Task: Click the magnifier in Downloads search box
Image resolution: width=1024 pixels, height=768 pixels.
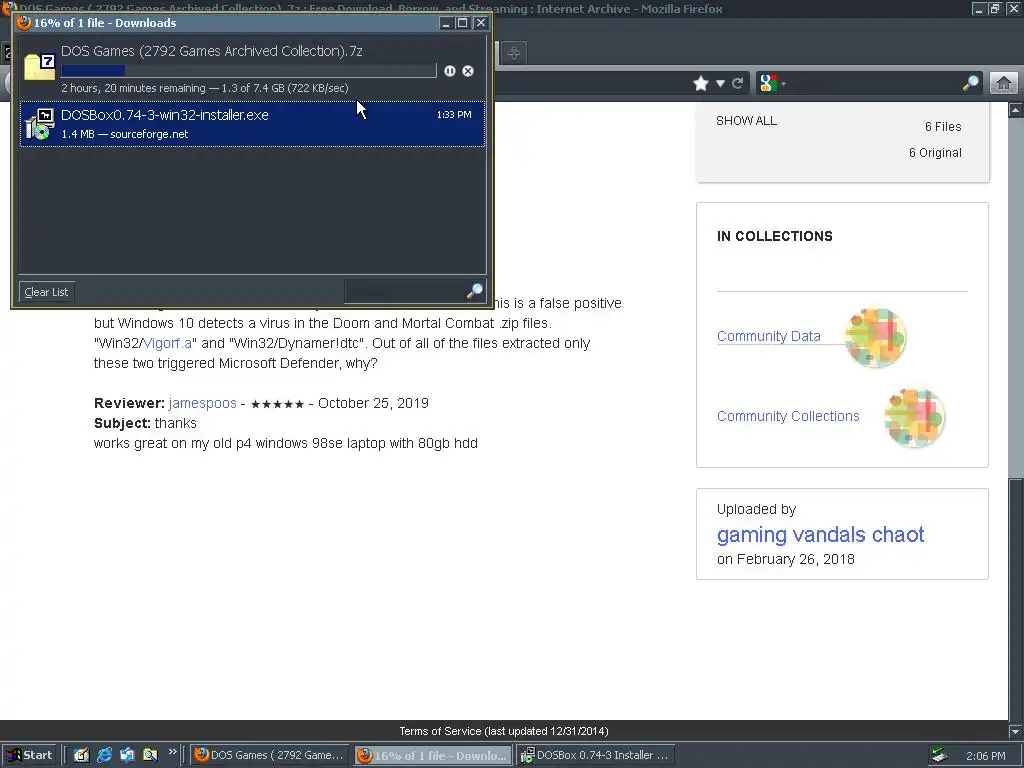Action: click(x=475, y=291)
